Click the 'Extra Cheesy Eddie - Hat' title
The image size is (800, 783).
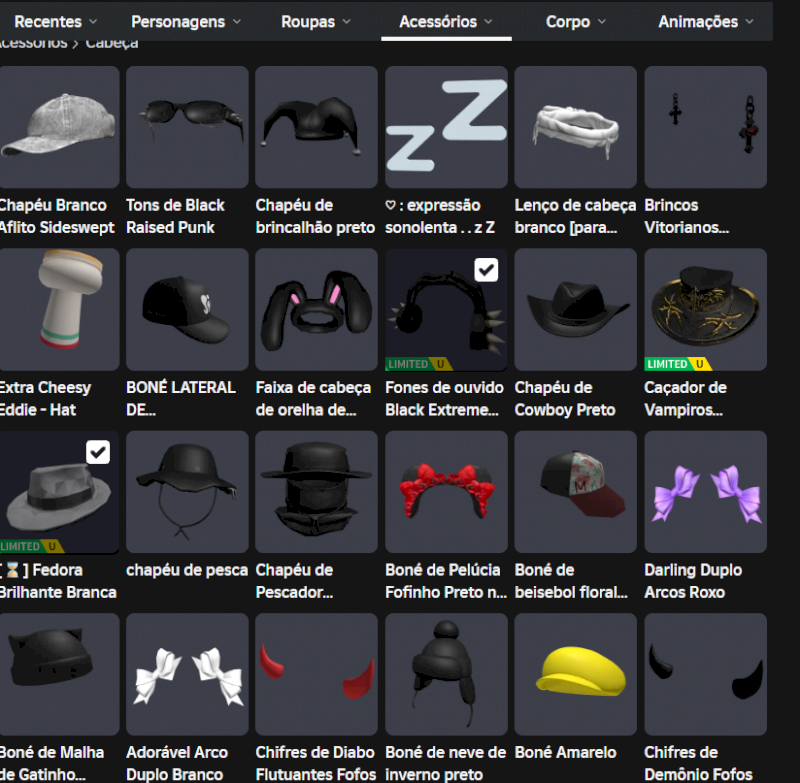(x=45, y=398)
